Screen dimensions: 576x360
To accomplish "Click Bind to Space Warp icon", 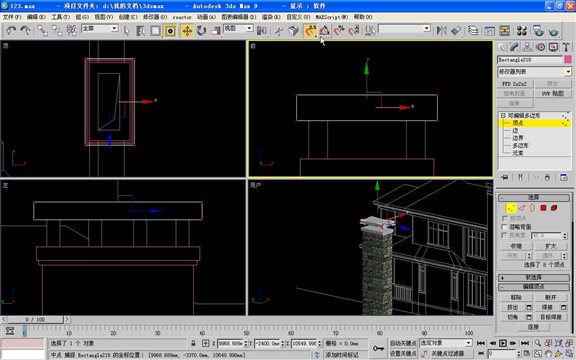I will (x=71, y=30).
